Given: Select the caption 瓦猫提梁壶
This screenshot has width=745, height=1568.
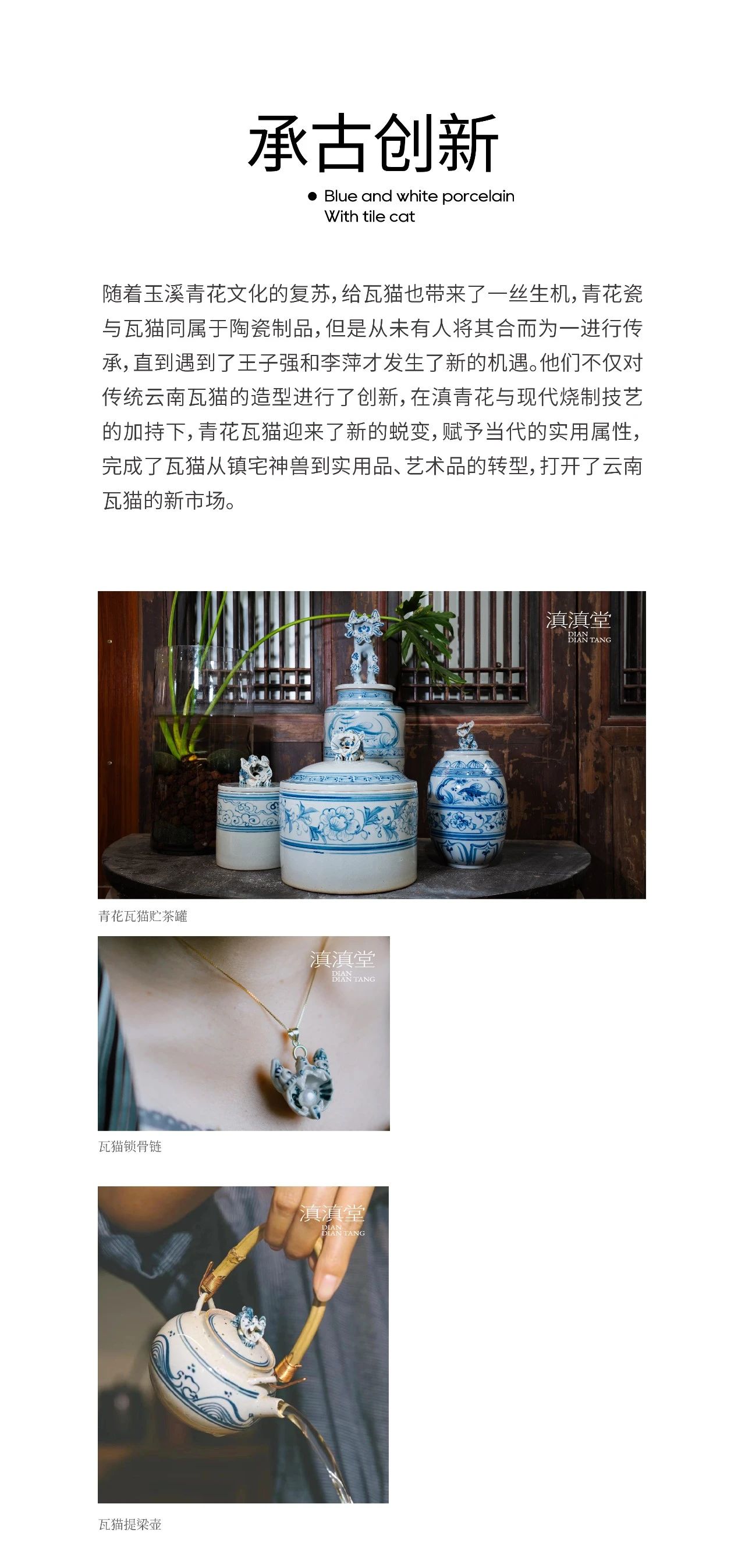Looking at the screenshot, I should tap(130, 1524).
